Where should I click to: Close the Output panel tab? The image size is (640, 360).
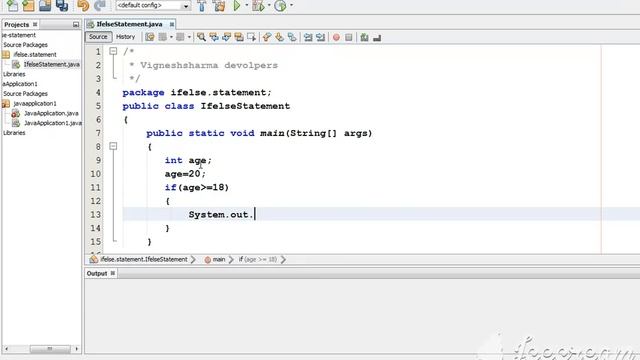pyautogui.click(x=113, y=273)
